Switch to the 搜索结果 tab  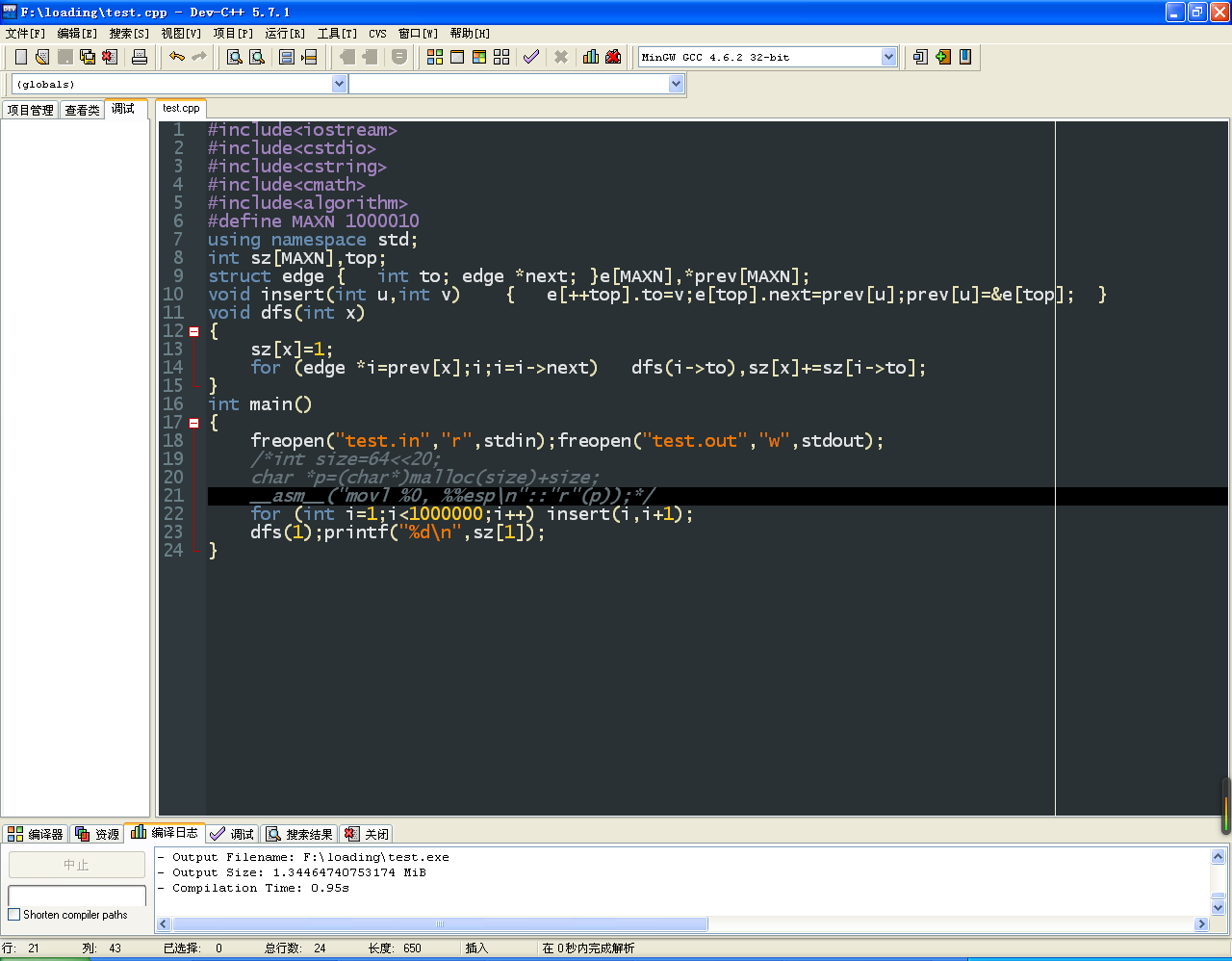point(299,834)
